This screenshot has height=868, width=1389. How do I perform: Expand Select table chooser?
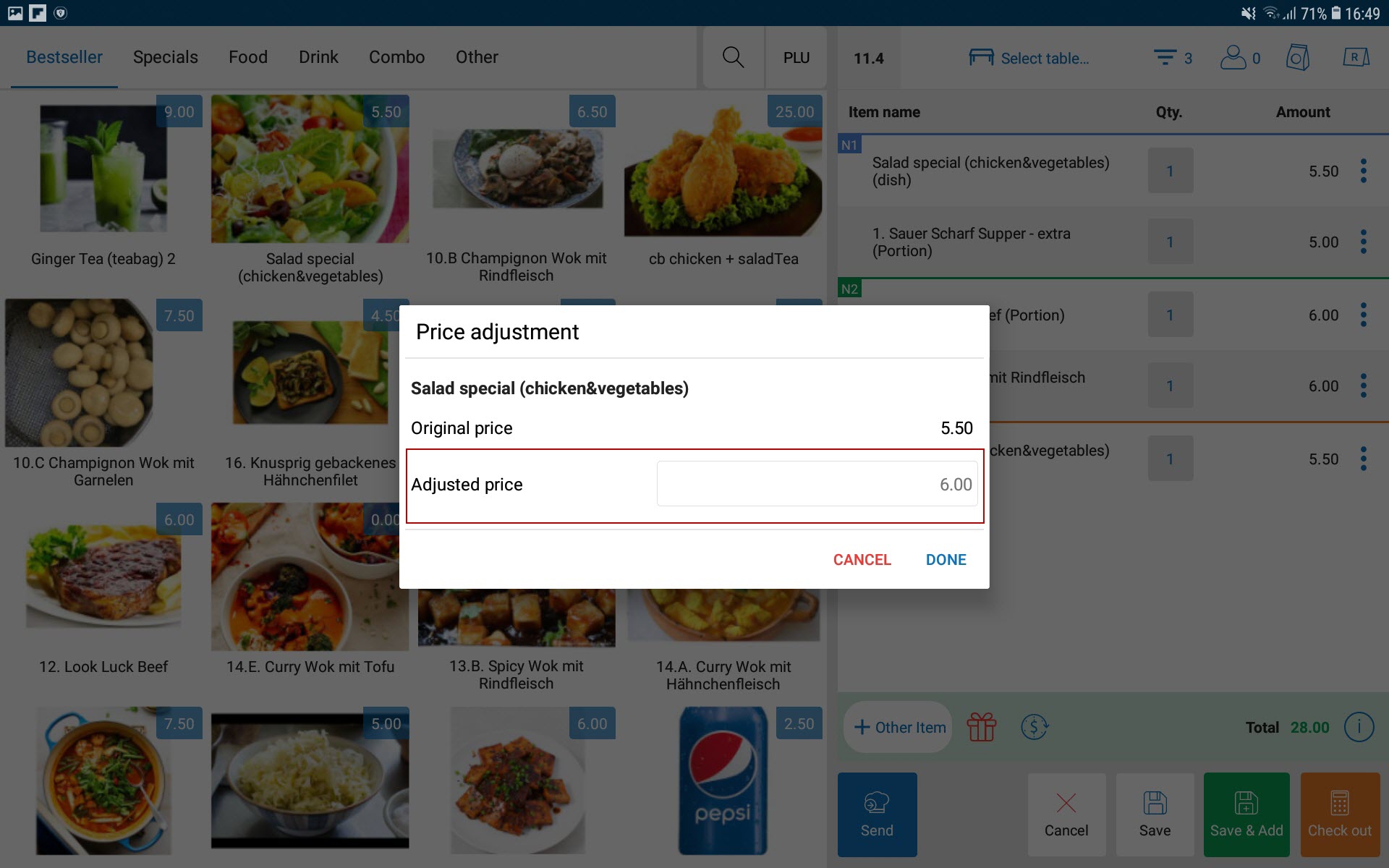pos(1029,58)
